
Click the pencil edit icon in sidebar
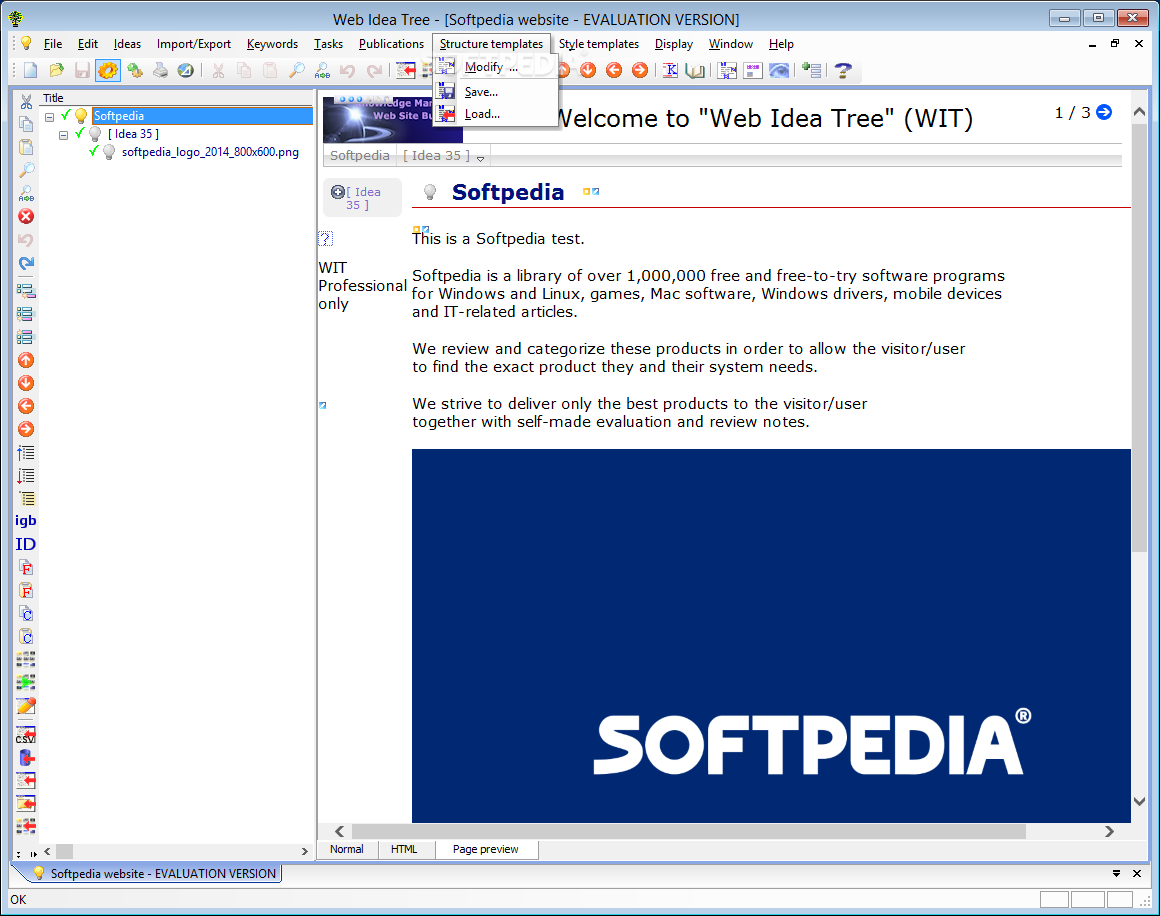(26, 706)
